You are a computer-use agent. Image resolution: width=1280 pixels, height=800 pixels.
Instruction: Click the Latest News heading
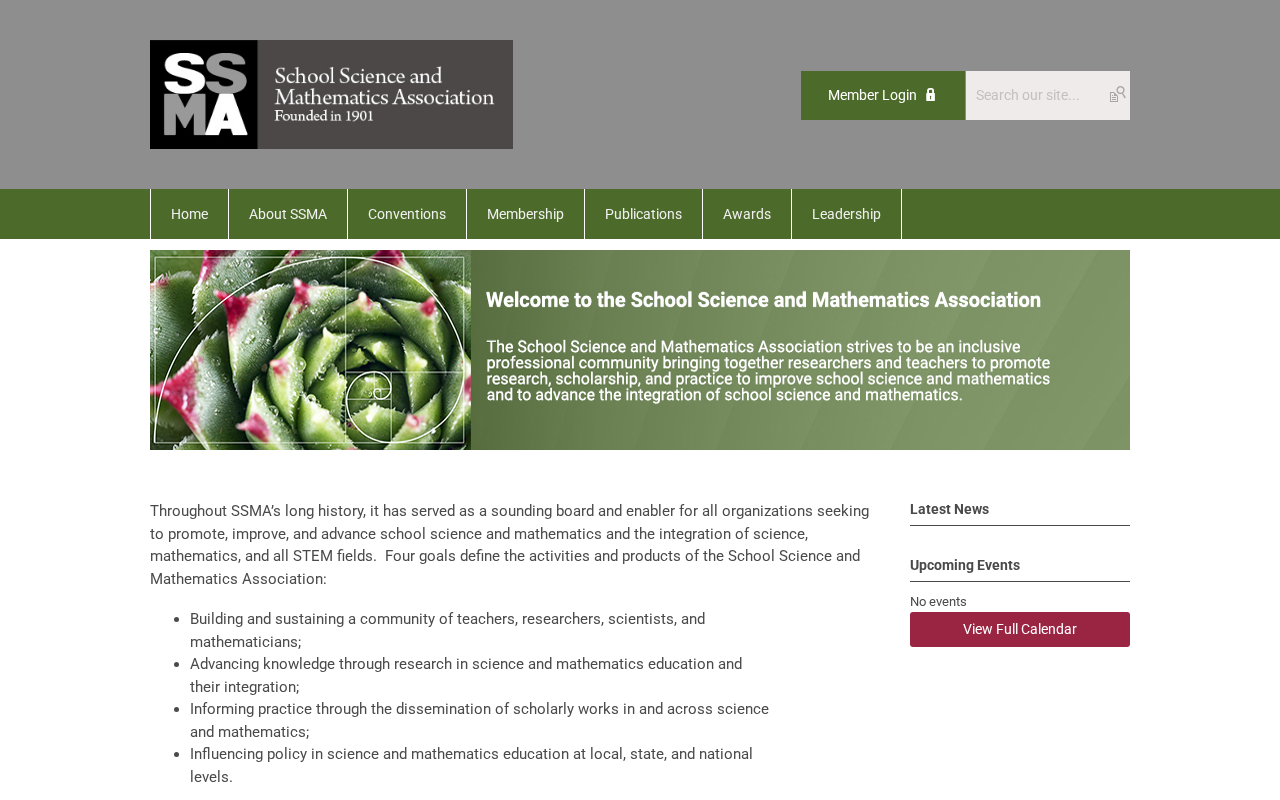pyautogui.click(x=949, y=509)
